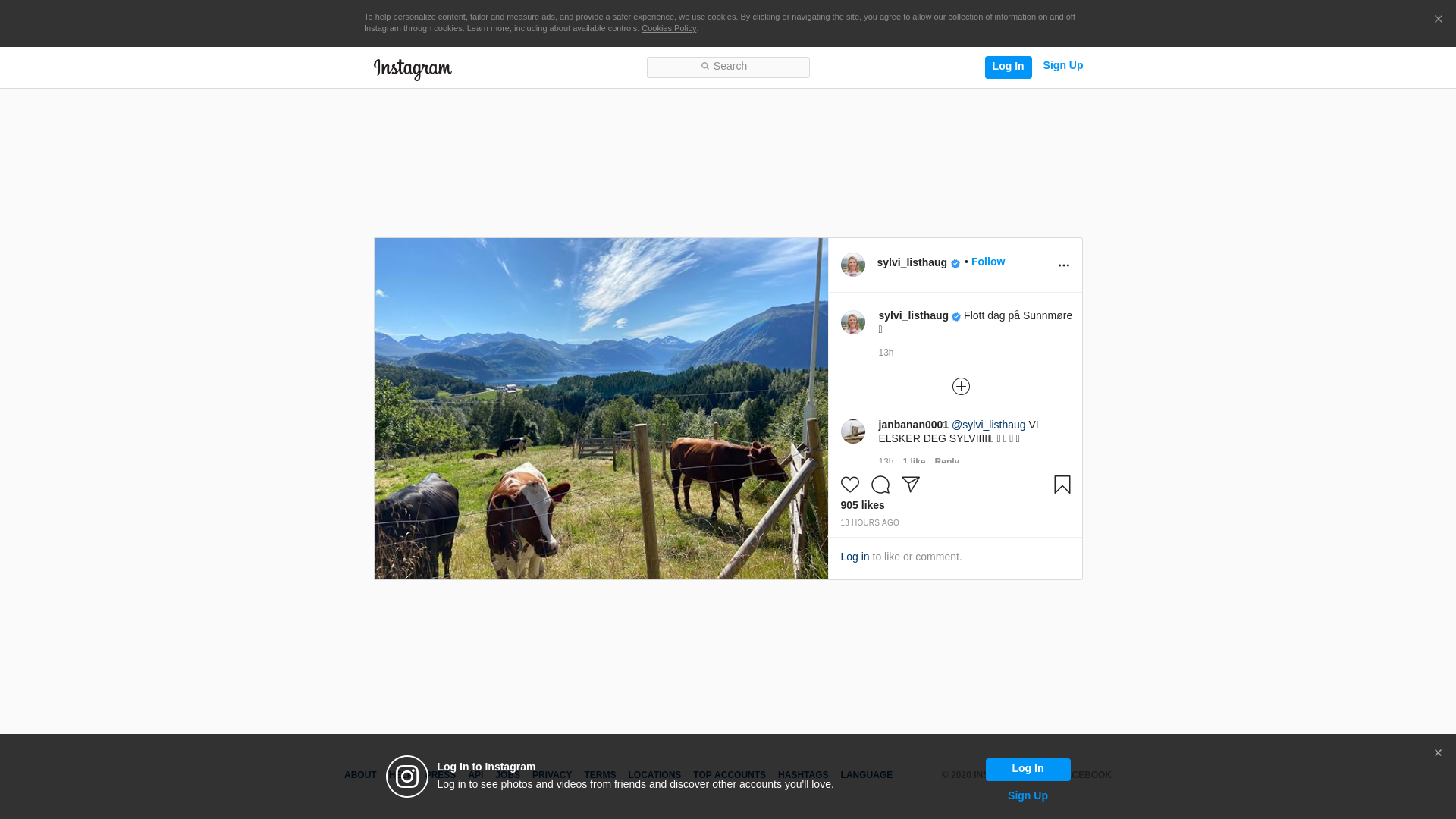Viewport: 1456px width, 819px height.
Task: Open the cow pasture photo
Action: click(601, 409)
